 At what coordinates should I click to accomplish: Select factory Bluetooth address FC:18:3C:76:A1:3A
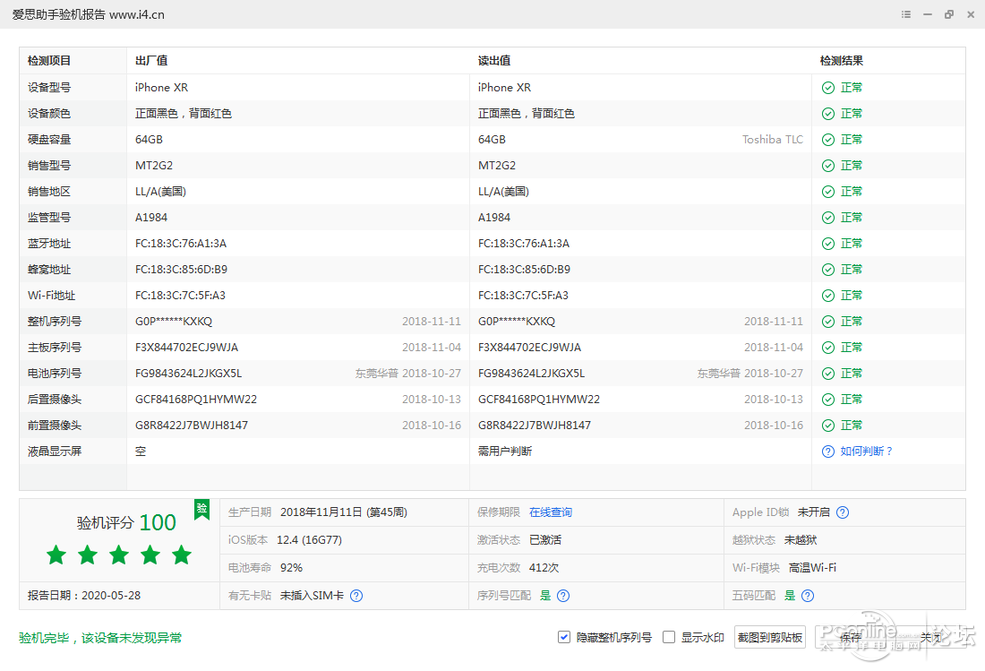(181, 244)
